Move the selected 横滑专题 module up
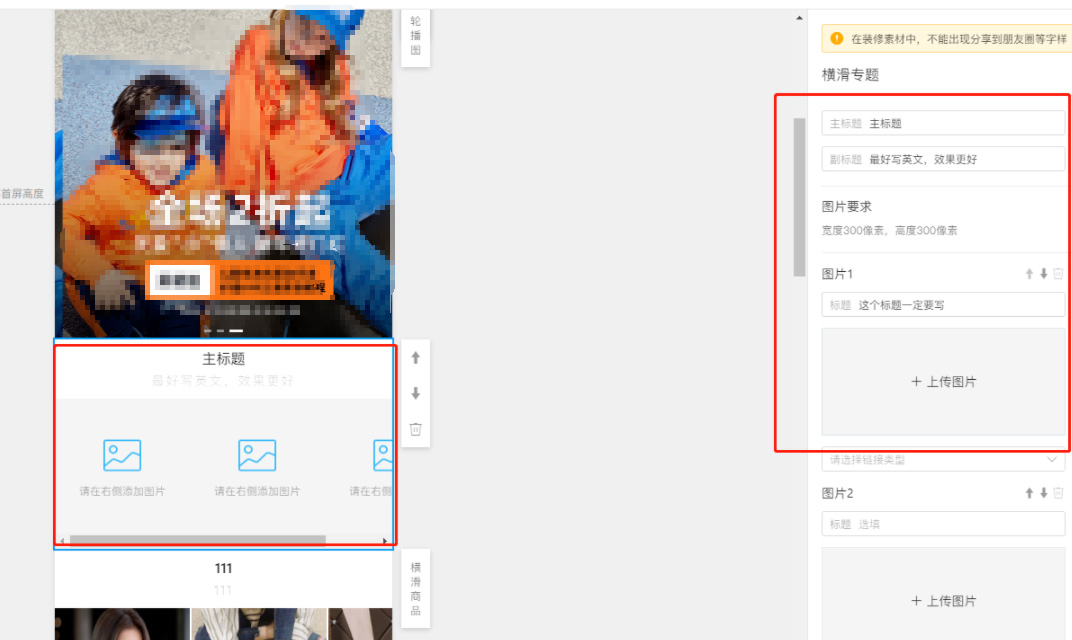Image resolution: width=1072 pixels, height=640 pixels. coord(415,357)
